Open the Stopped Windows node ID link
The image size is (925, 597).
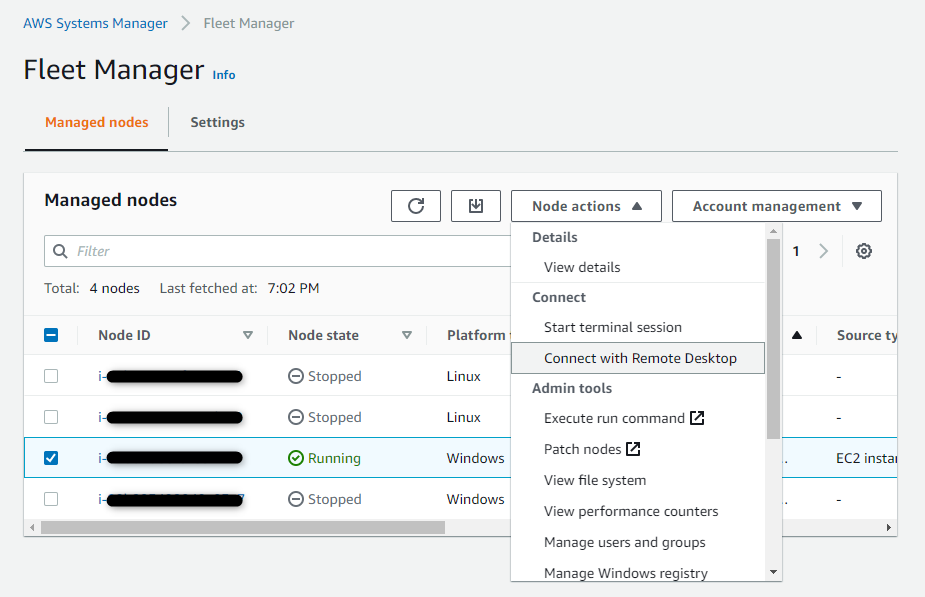pos(170,499)
